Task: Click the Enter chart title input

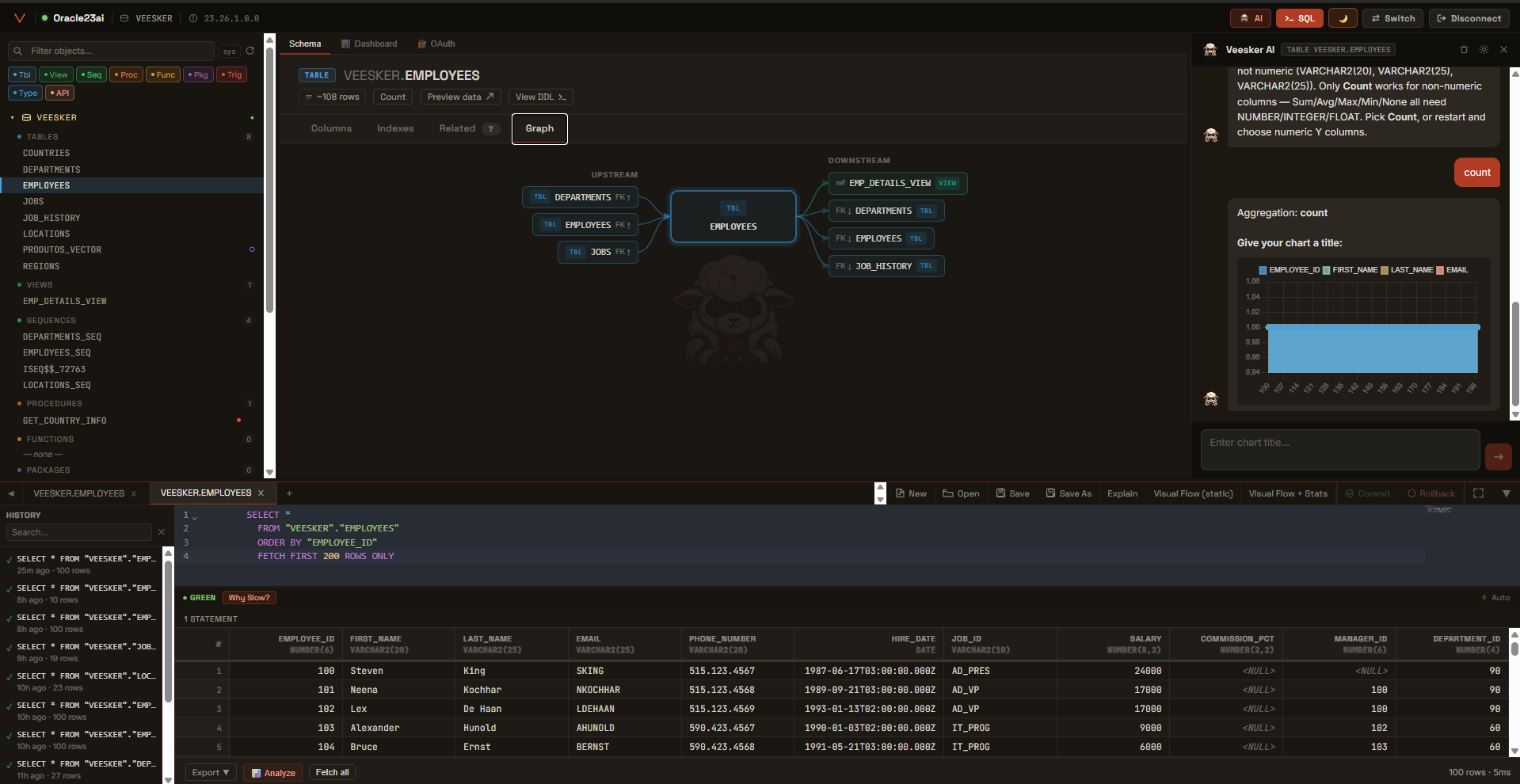Action: (x=1340, y=450)
